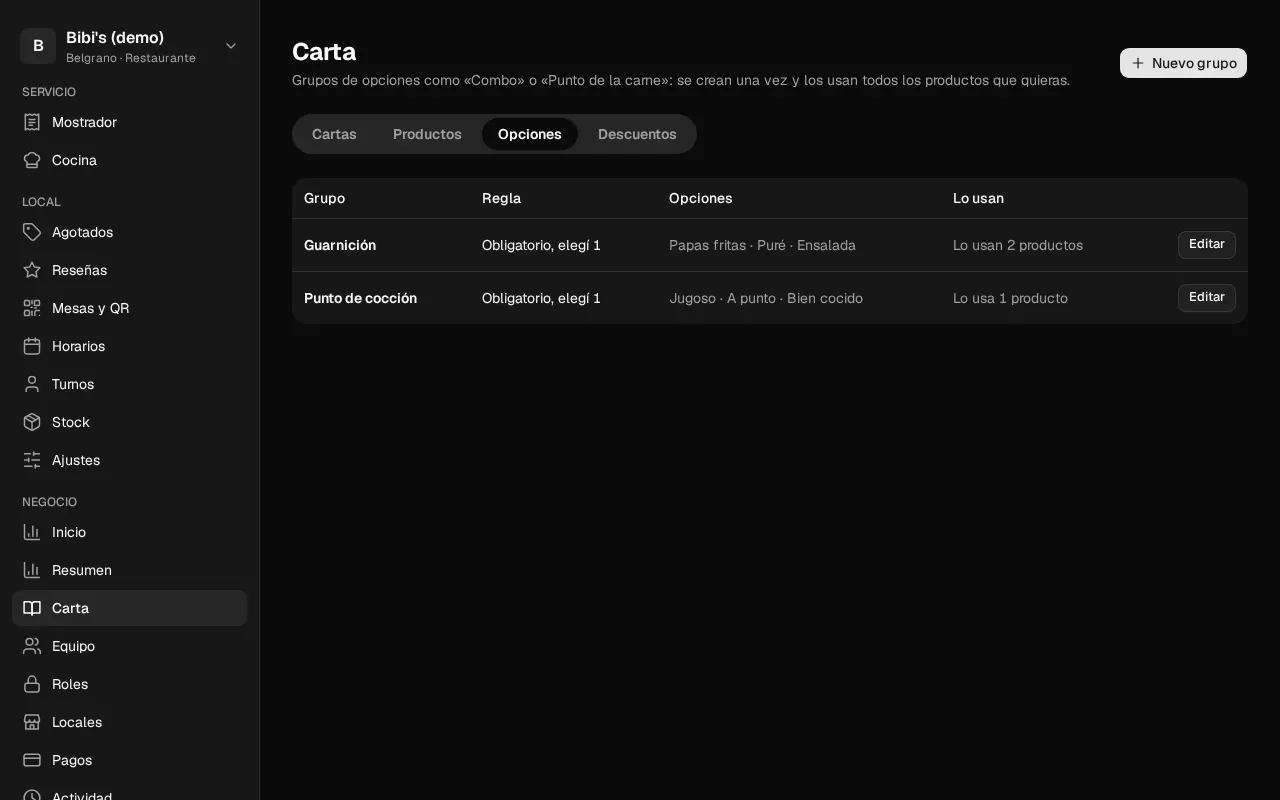Click the Regla column header
The width and height of the screenshot is (1280, 800).
pyautogui.click(x=501, y=198)
